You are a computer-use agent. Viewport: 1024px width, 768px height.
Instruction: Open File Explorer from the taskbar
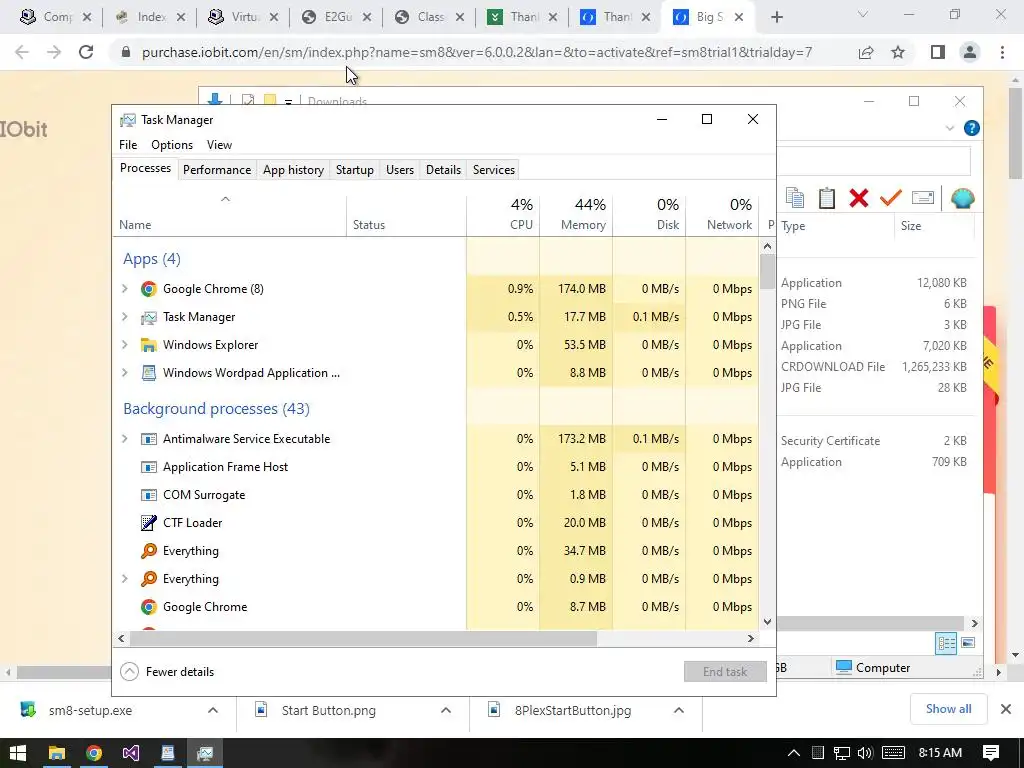57,753
